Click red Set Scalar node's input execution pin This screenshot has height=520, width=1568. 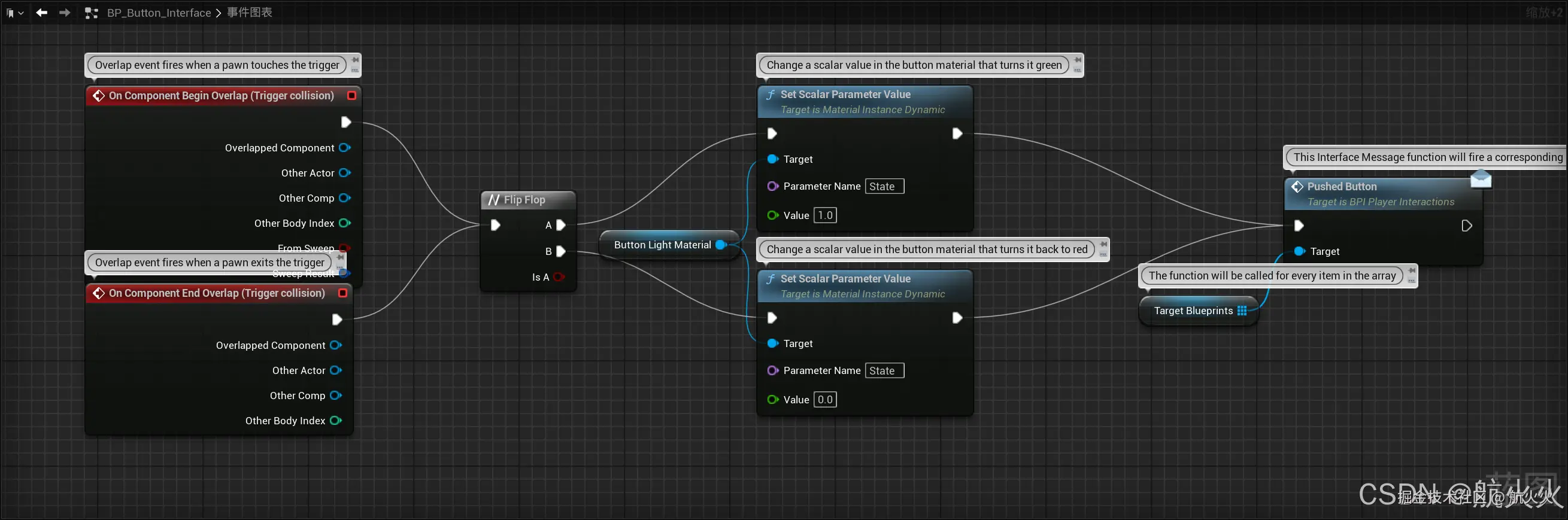tap(772, 318)
